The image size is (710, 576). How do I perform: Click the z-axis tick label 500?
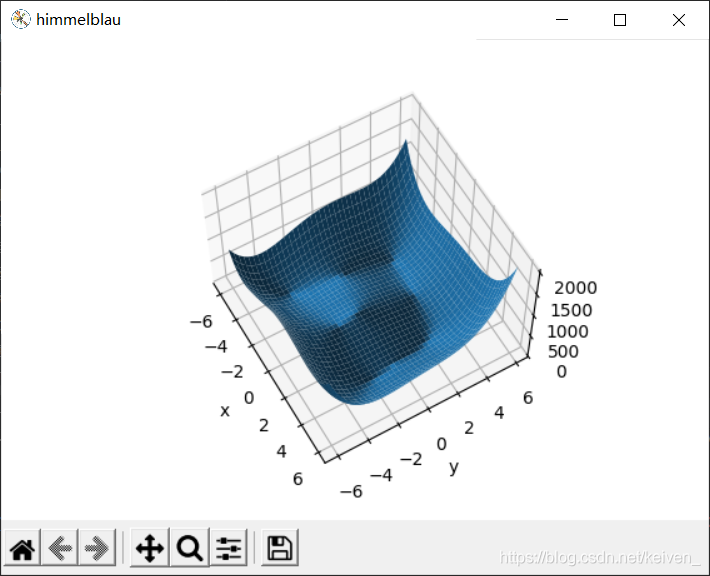click(563, 352)
